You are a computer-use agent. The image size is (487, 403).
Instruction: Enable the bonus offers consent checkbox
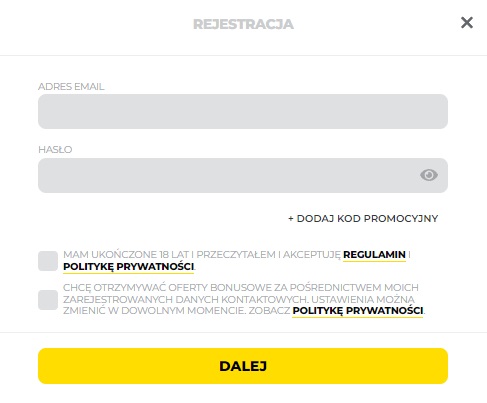click(x=48, y=300)
